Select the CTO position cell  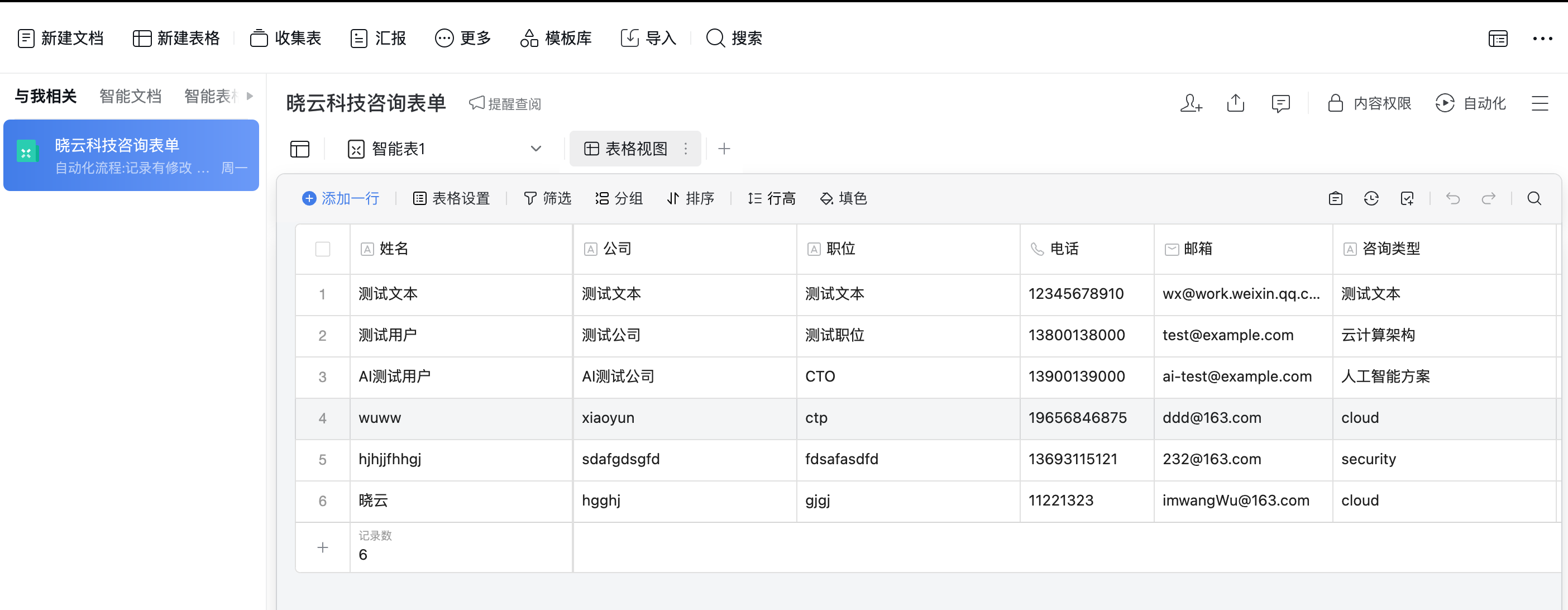pos(908,377)
